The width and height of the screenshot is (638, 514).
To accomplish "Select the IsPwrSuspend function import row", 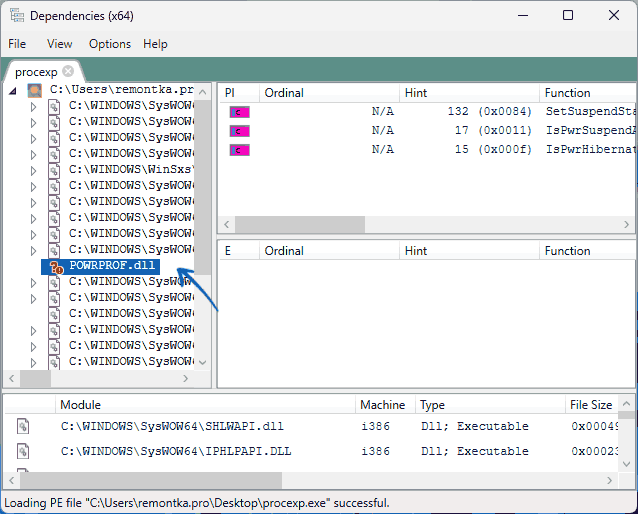I will pyautogui.click(x=427, y=131).
